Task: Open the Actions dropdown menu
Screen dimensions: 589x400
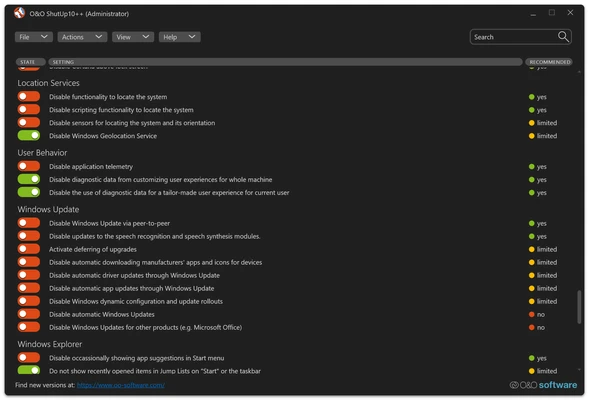Action: click(x=82, y=37)
